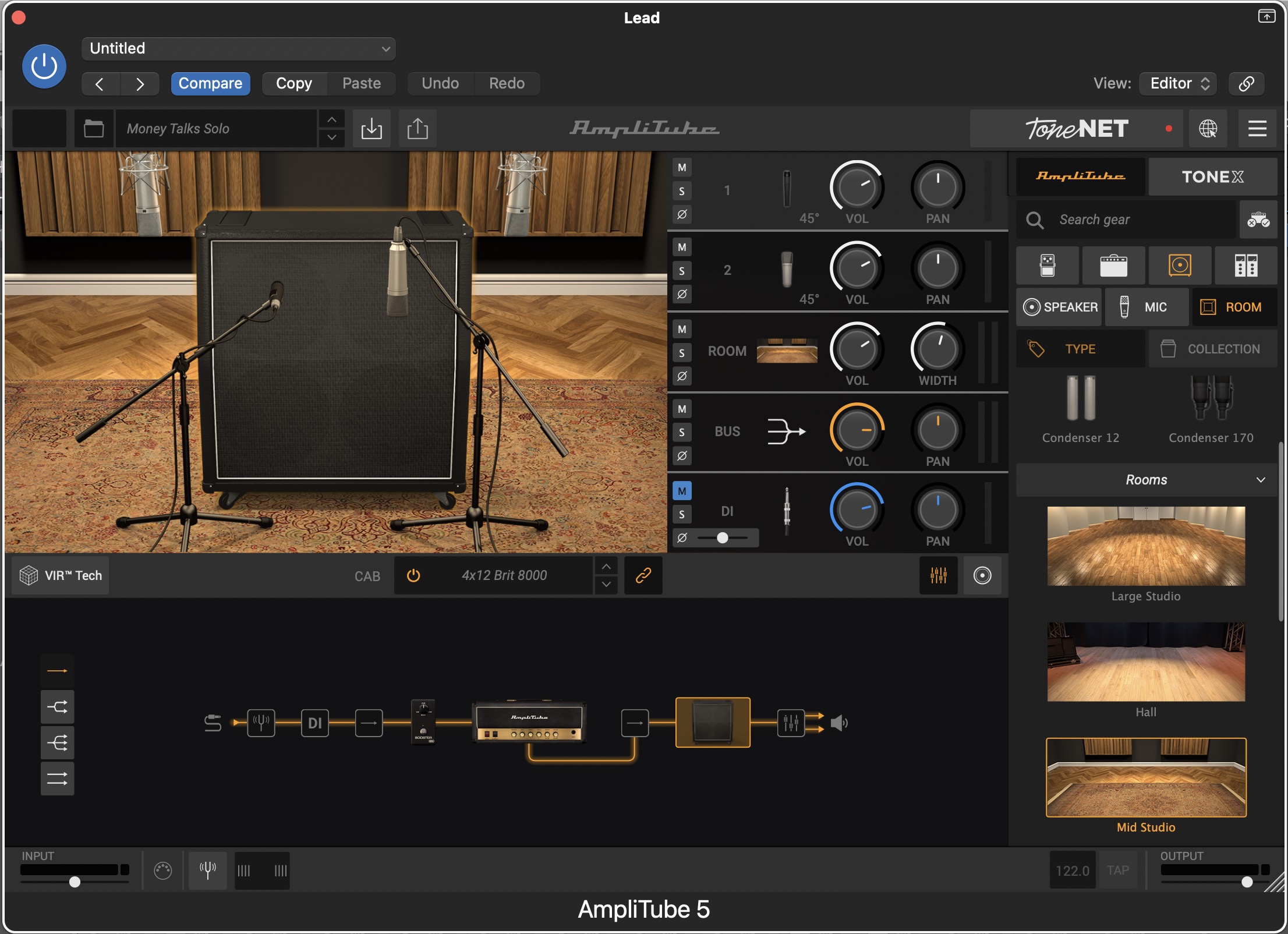
Task: Unmute the DI channel M button
Action: [682, 491]
